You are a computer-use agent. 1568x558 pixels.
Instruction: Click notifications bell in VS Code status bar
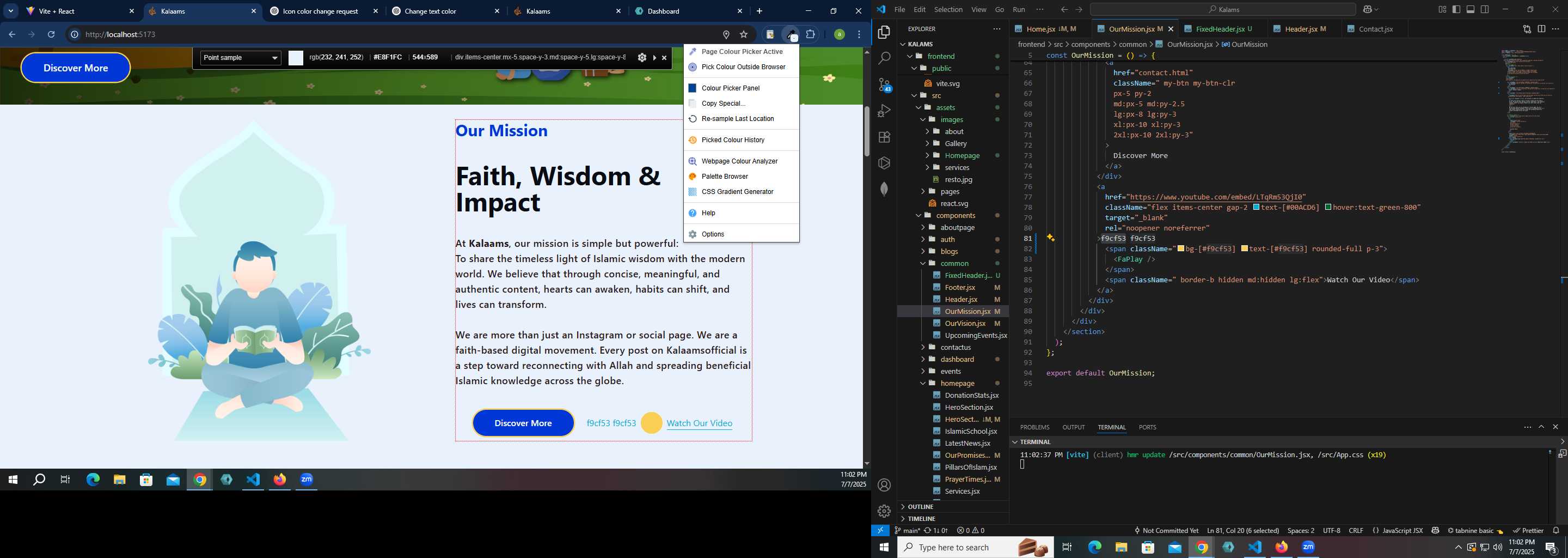click(x=1556, y=531)
